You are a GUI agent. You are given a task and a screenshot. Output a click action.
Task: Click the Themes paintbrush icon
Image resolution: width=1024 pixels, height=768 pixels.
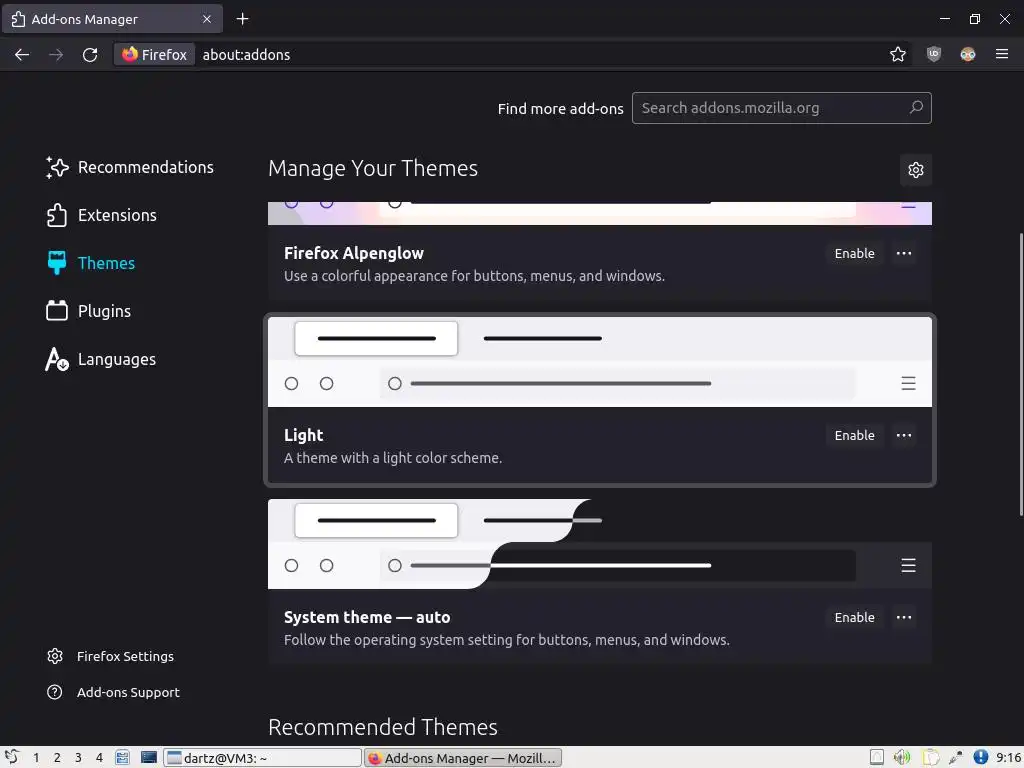(57, 263)
